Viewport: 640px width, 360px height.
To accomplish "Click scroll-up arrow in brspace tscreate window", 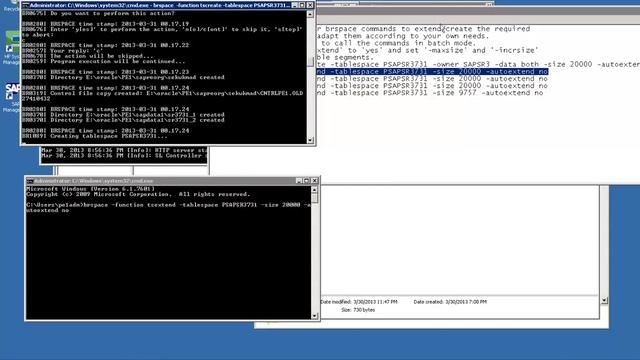I will pos(310,14).
